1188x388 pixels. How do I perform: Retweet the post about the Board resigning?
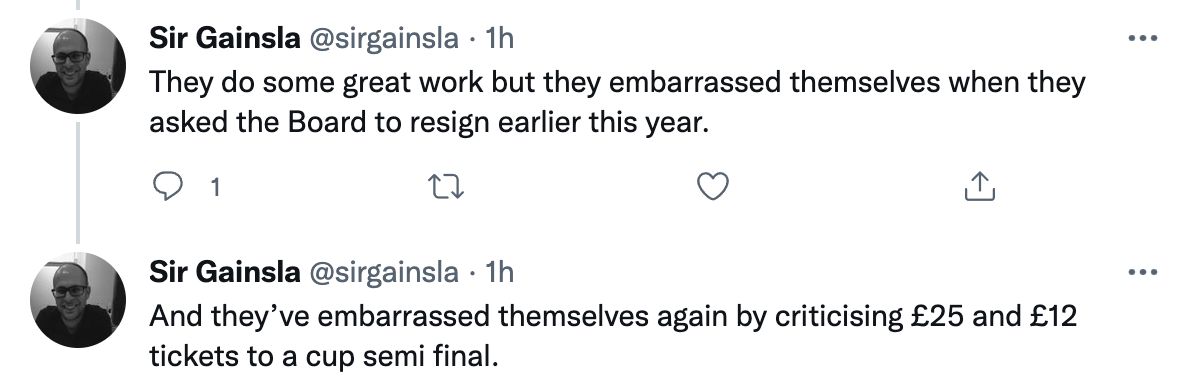[x=446, y=186]
